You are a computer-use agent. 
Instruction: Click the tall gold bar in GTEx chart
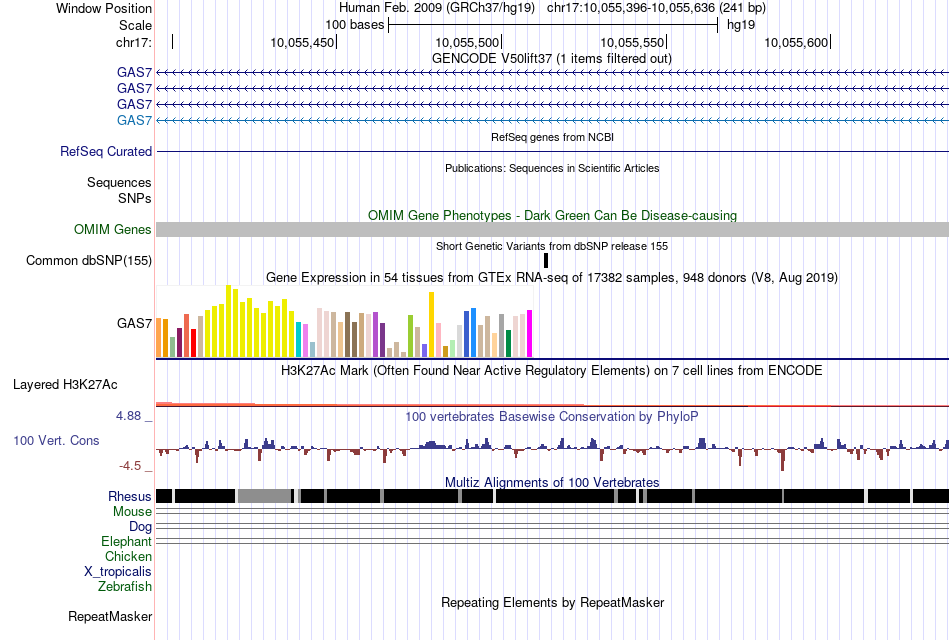coord(431,324)
